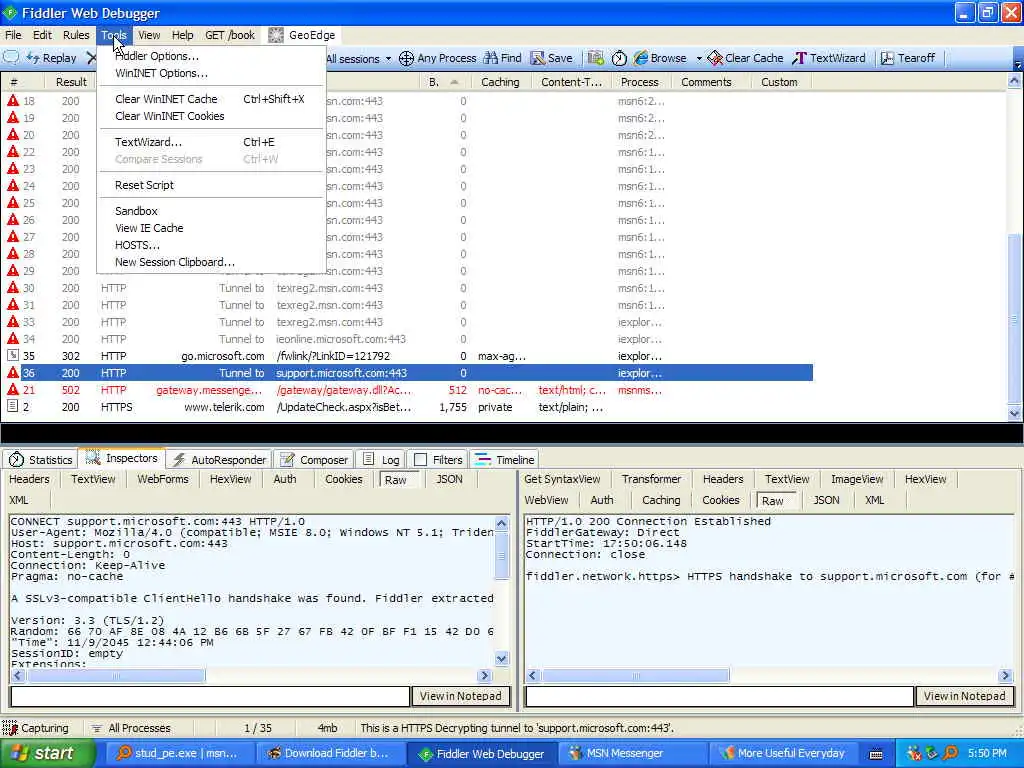Select Clear WinINET Cache menu item
The image size is (1024, 768).
point(212,99)
